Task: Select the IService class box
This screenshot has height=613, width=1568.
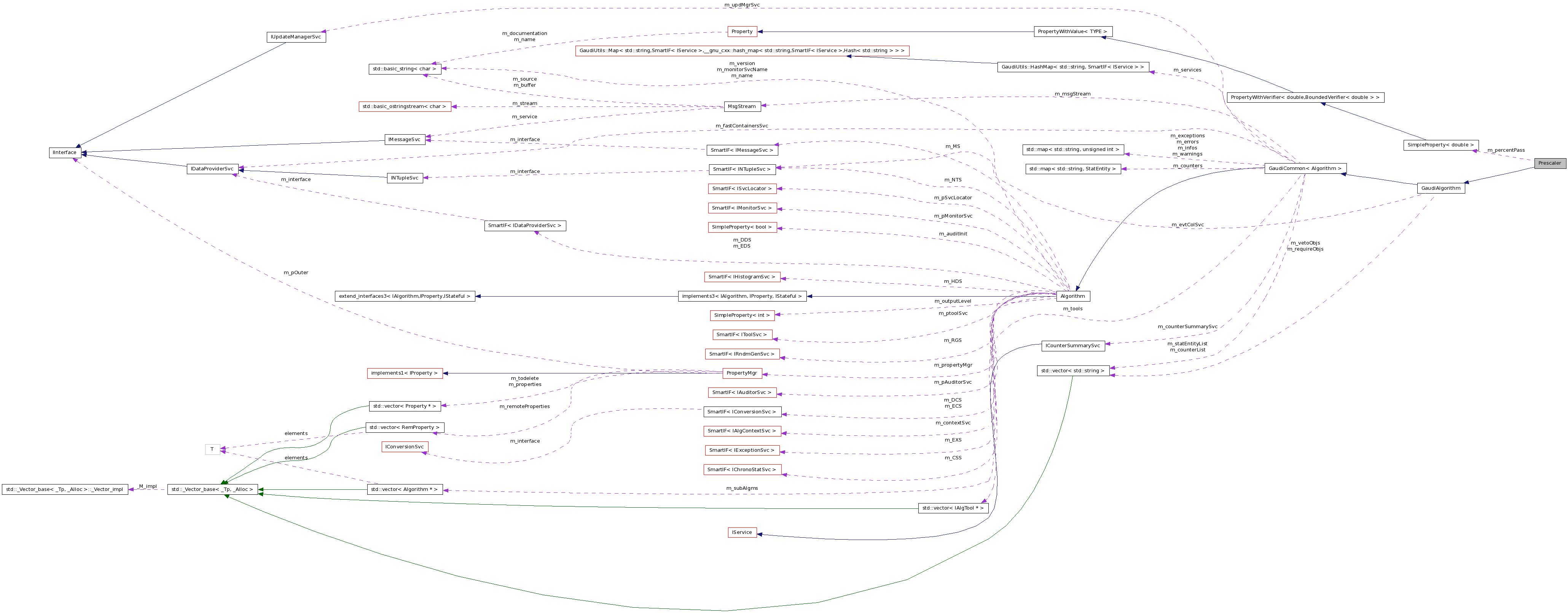Action: (743, 532)
